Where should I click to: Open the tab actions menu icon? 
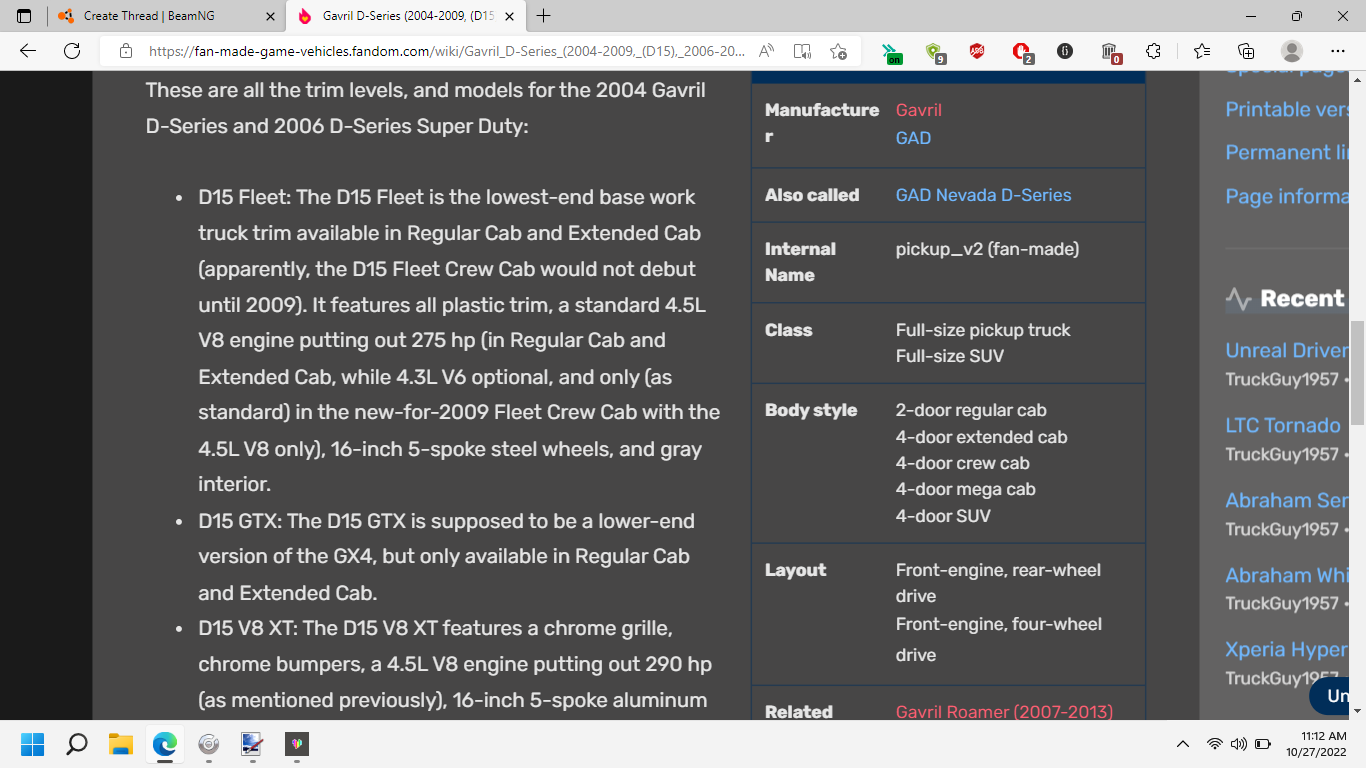(24, 16)
